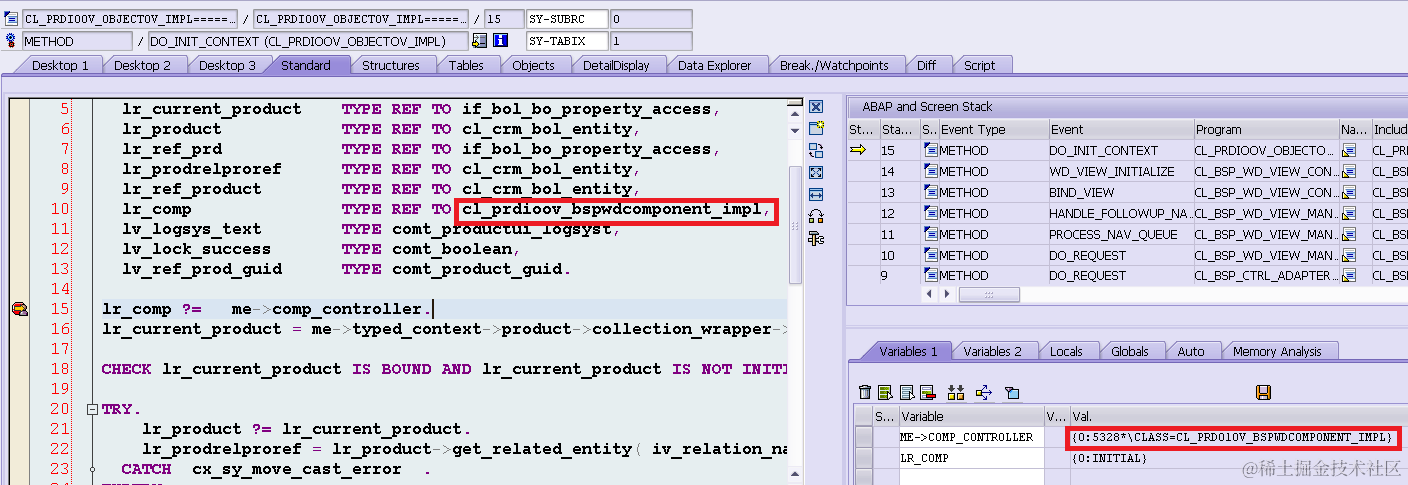Click the orange save icon in variables panel
This screenshot has width=1408, height=485.
[x=1263, y=392]
